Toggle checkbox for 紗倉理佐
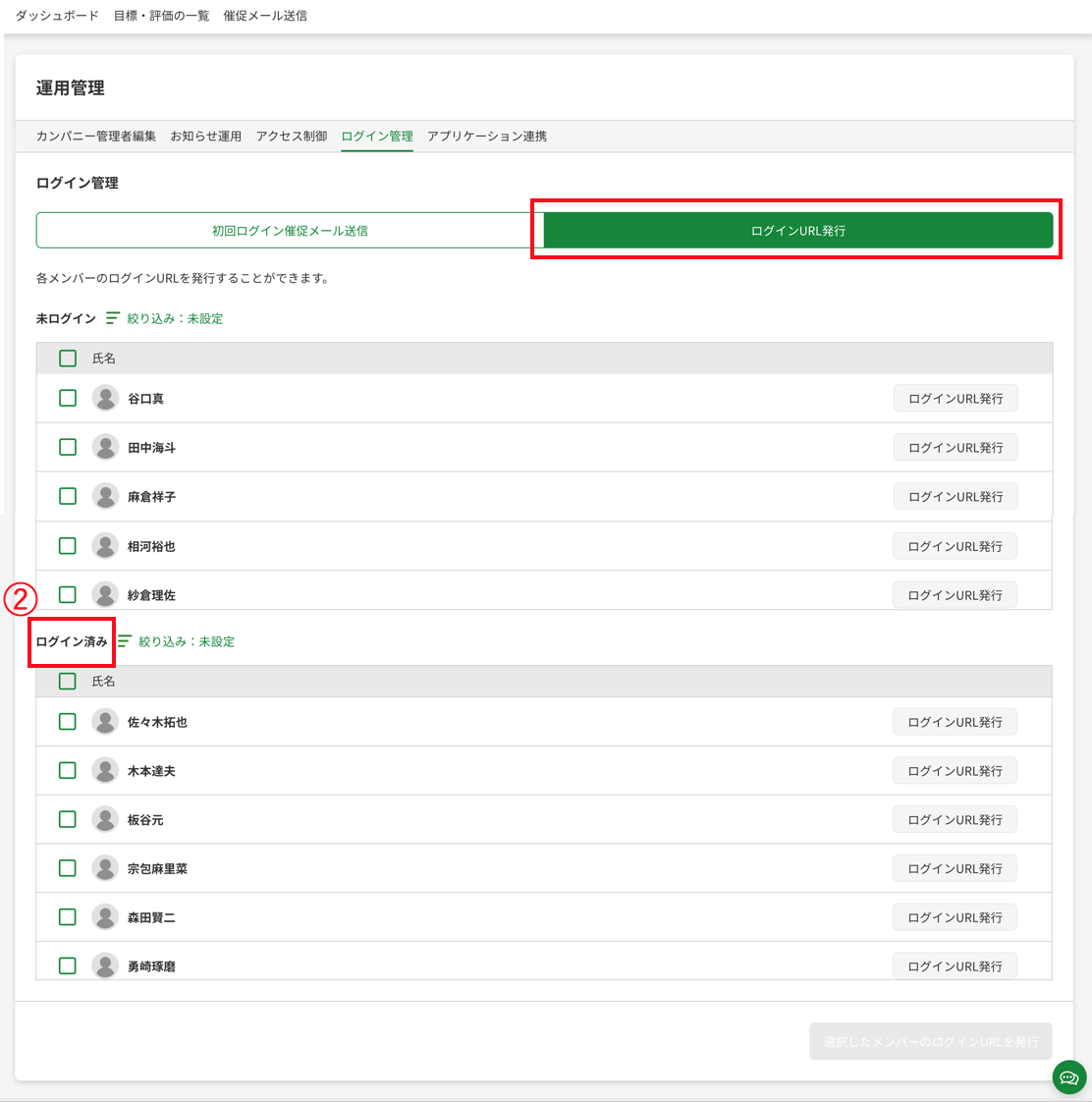This screenshot has height=1102, width=1092. (68, 595)
